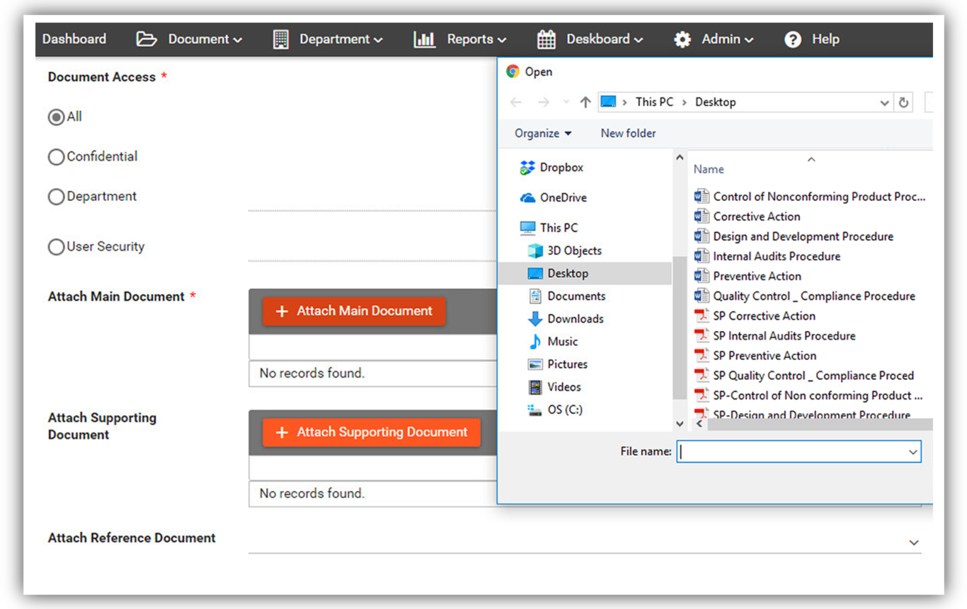Click the Chrome icon in Open dialog title
Screen dimensions: 967x609
(x=512, y=72)
